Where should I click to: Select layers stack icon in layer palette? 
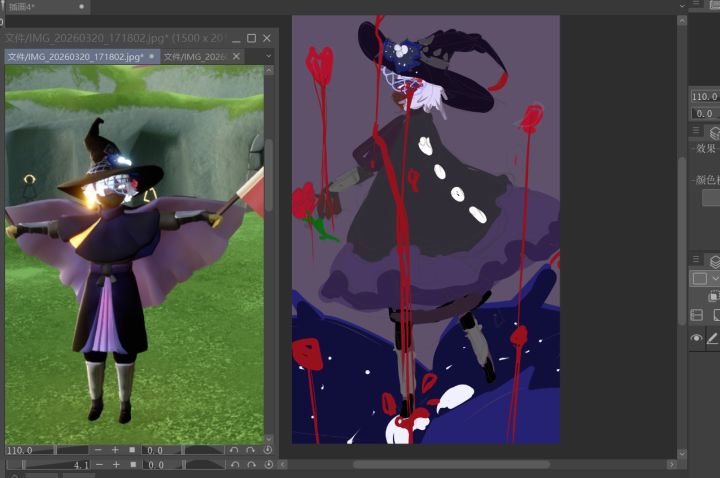(714, 261)
